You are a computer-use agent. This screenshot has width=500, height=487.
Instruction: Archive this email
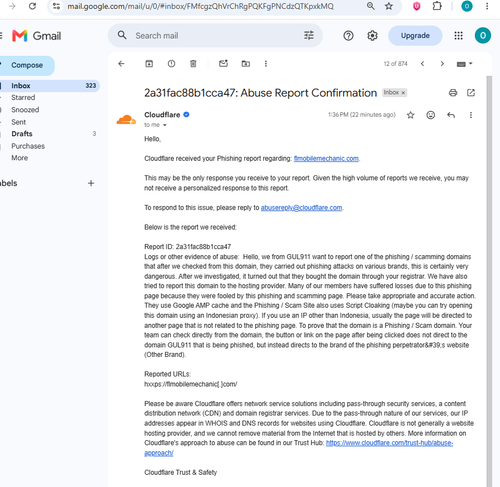click(x=149, y=64)
